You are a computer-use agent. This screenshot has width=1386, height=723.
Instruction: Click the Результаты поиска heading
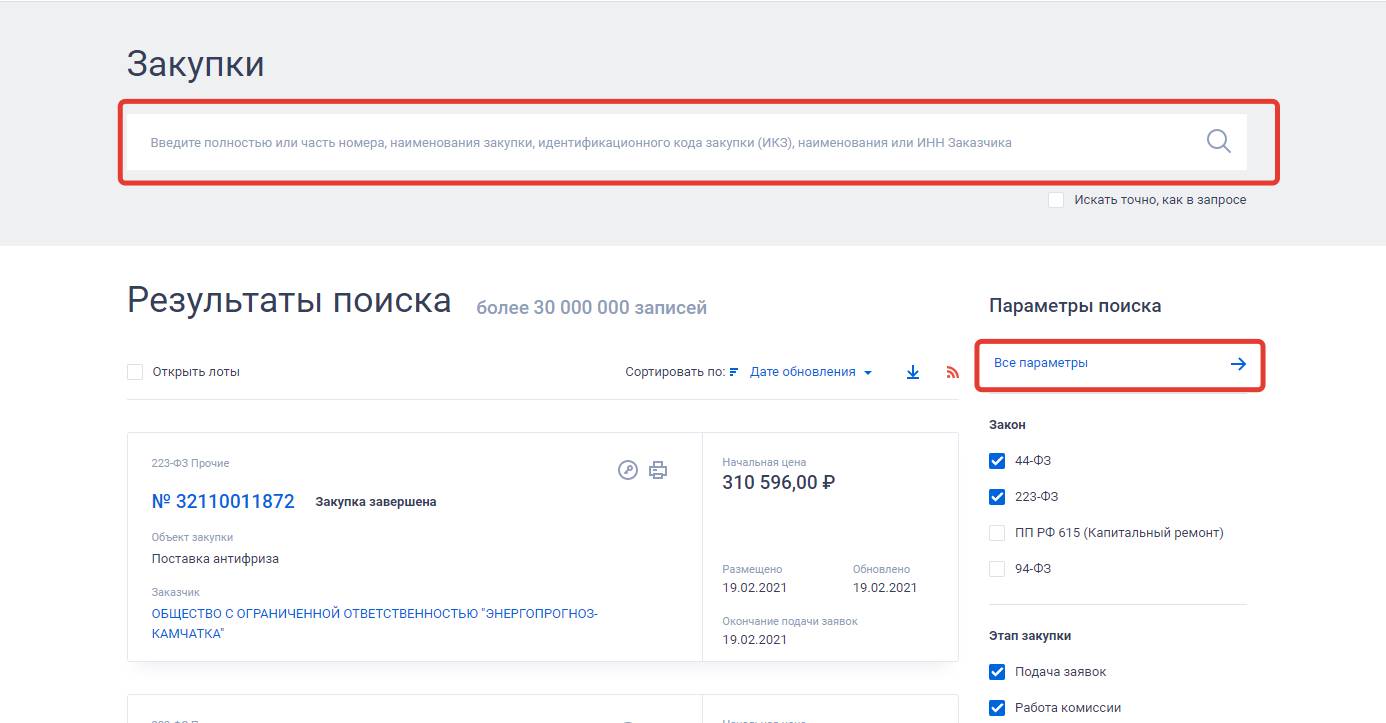(x=289, y=300)
